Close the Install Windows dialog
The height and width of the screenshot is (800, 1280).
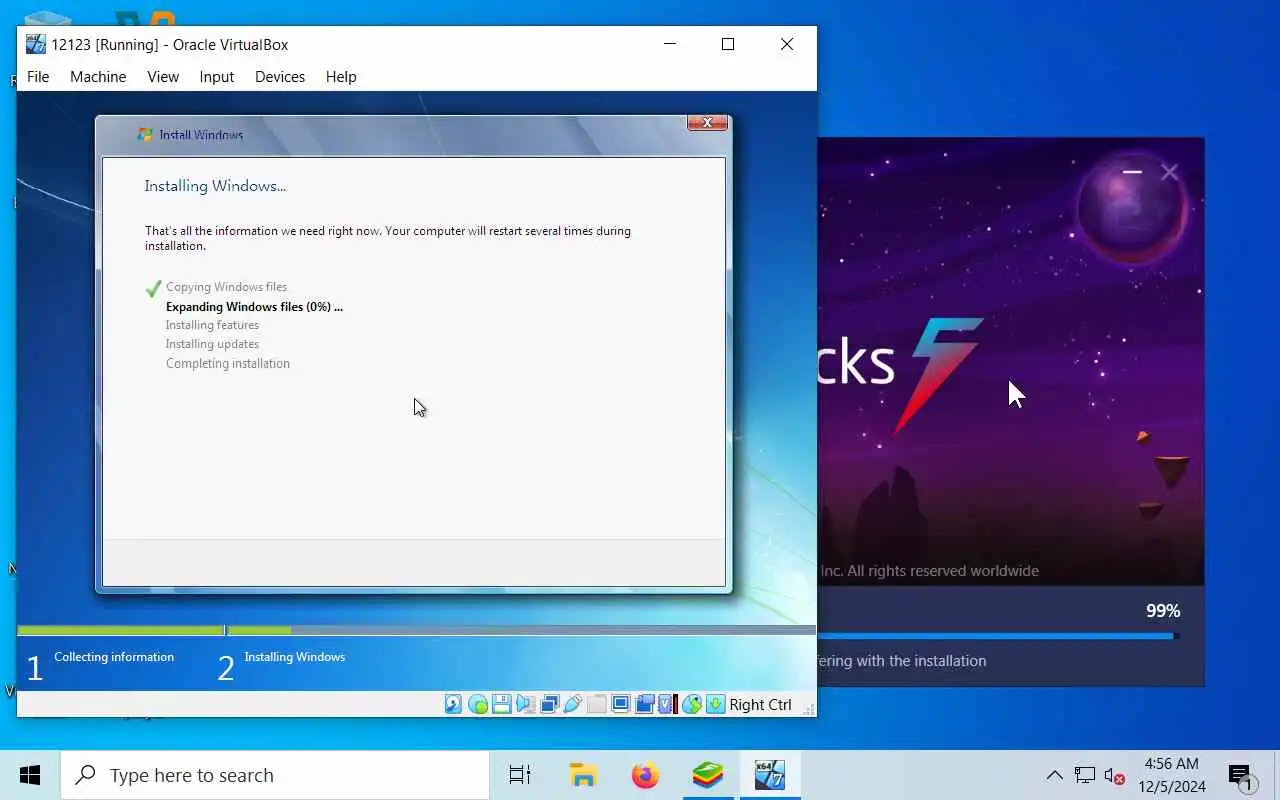click(x=707, y=123)
